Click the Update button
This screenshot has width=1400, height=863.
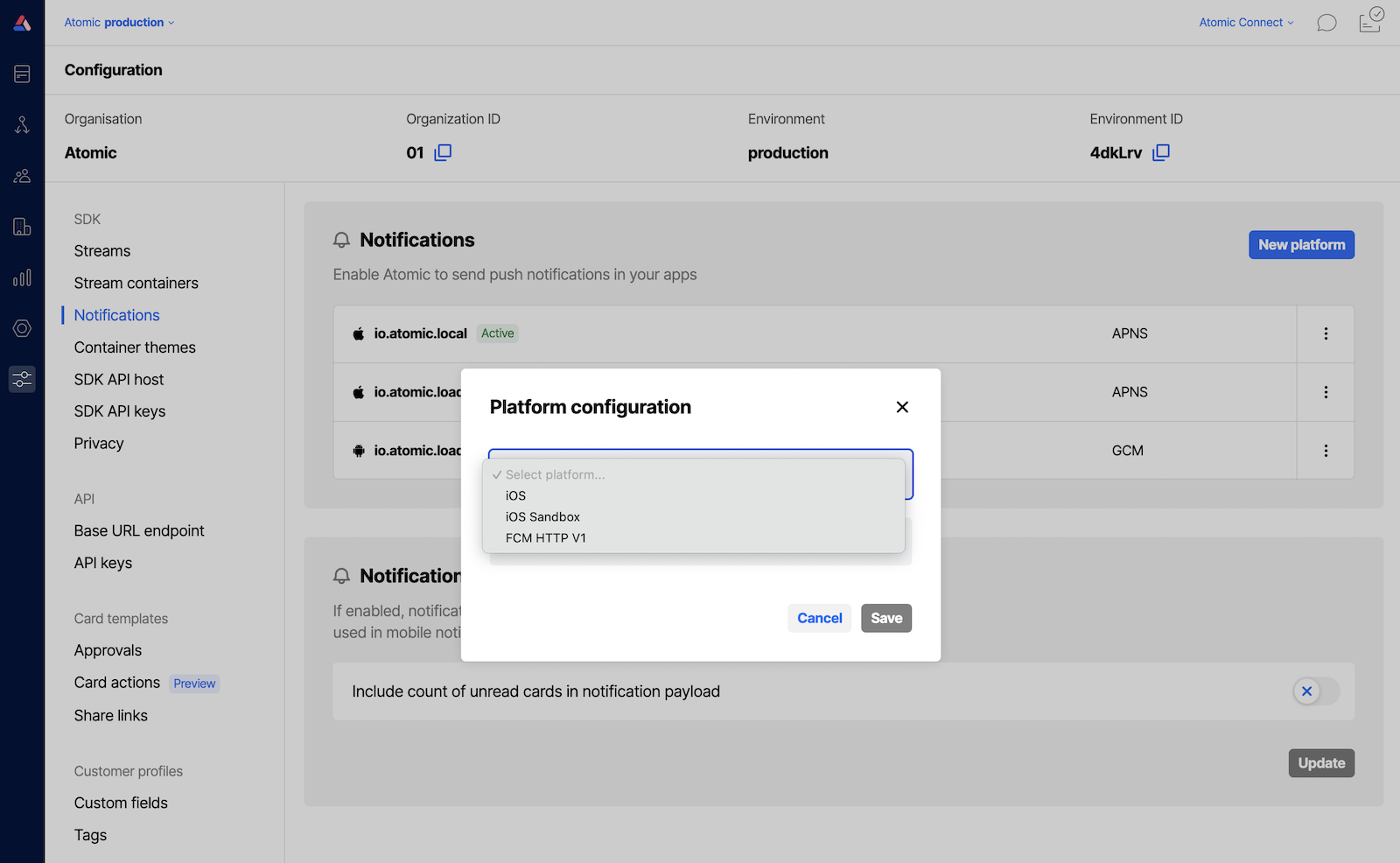point(1321,763)
